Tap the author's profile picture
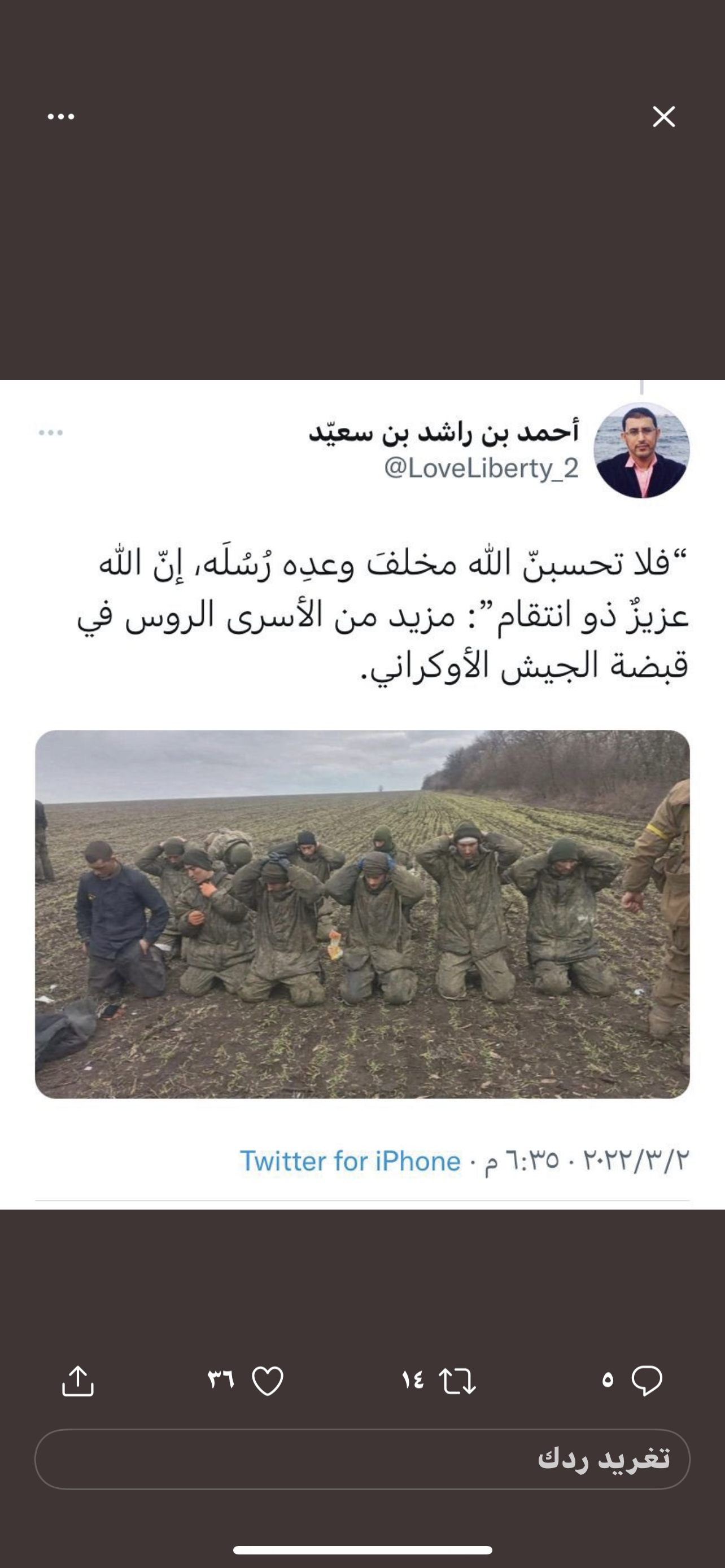Screen dimensions: 725x1568 (641, 450)
